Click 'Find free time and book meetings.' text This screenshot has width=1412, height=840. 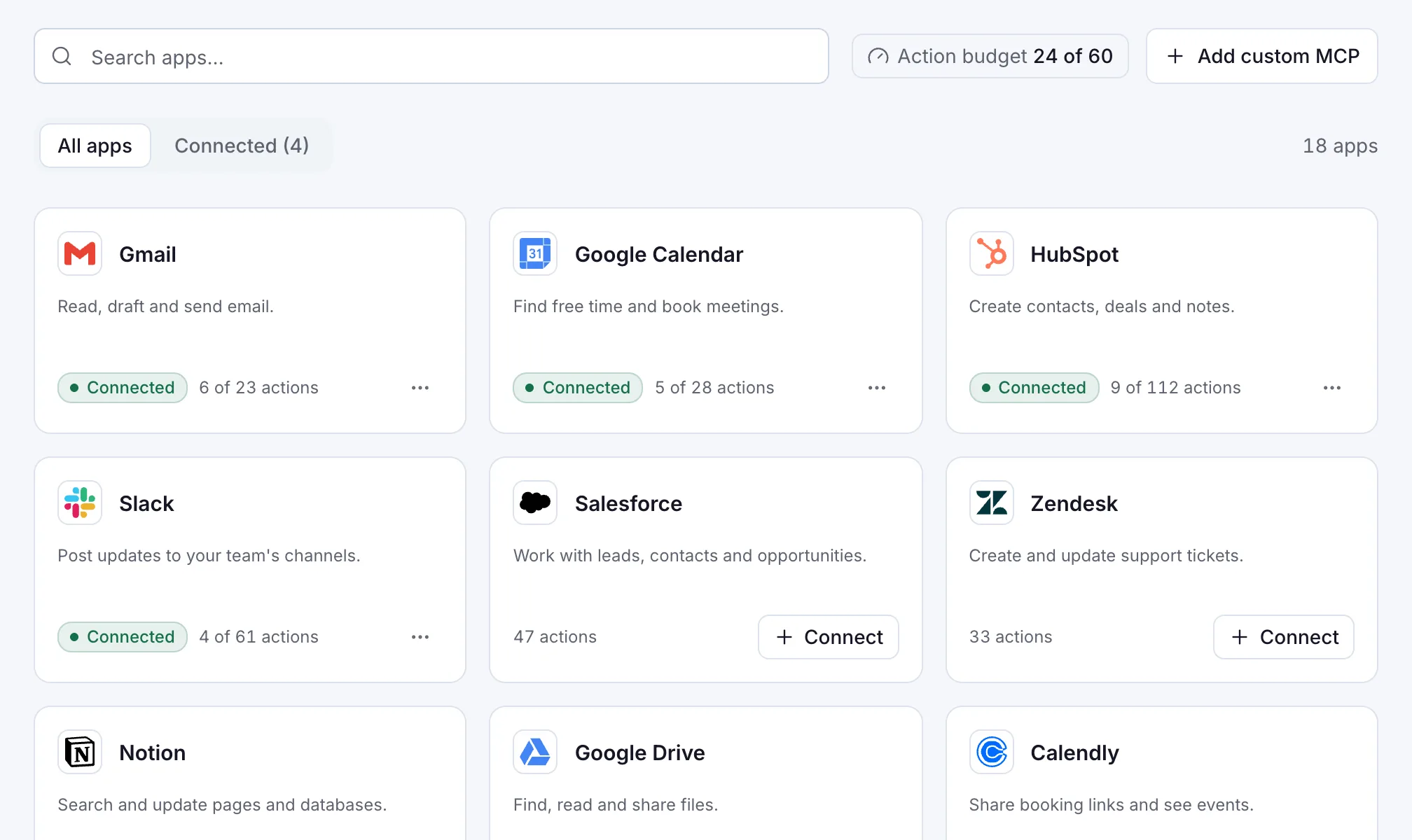click(649, 307)
